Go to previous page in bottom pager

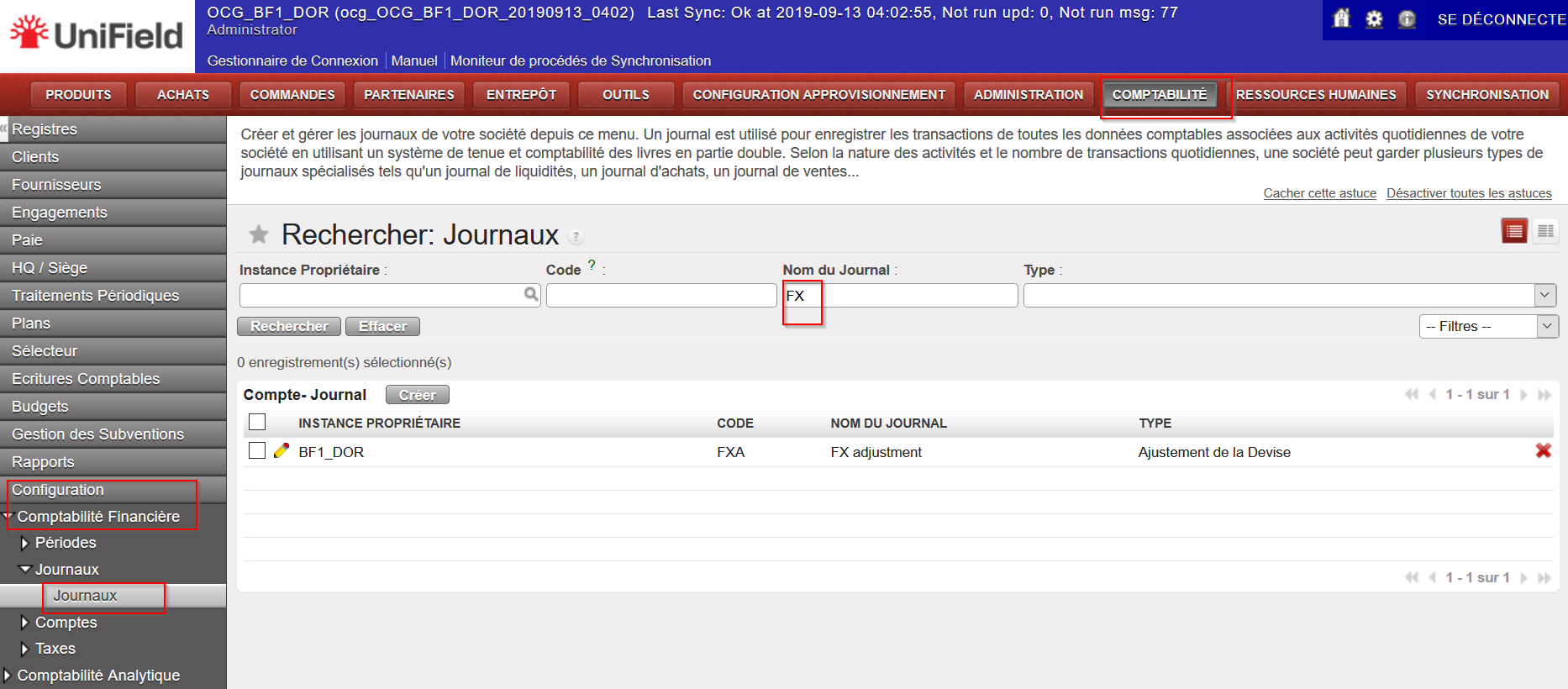1433,577
